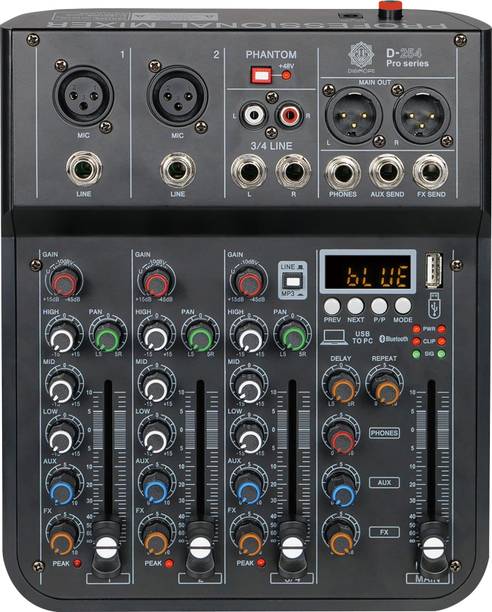Adjust the channel 1 MID EQ knob

click(x=62, y=388)
